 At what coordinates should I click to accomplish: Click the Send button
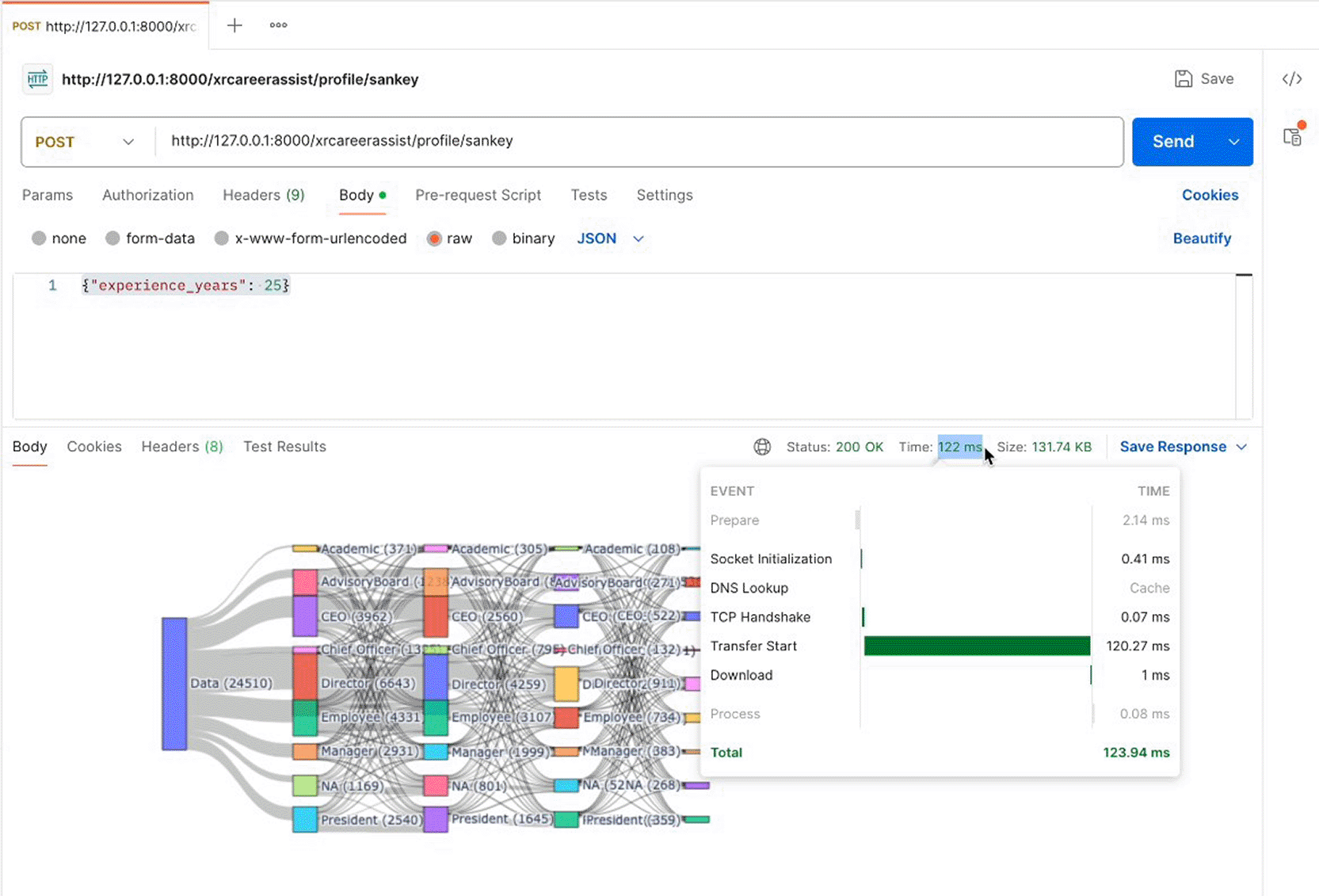click(x=1173, y=142)
